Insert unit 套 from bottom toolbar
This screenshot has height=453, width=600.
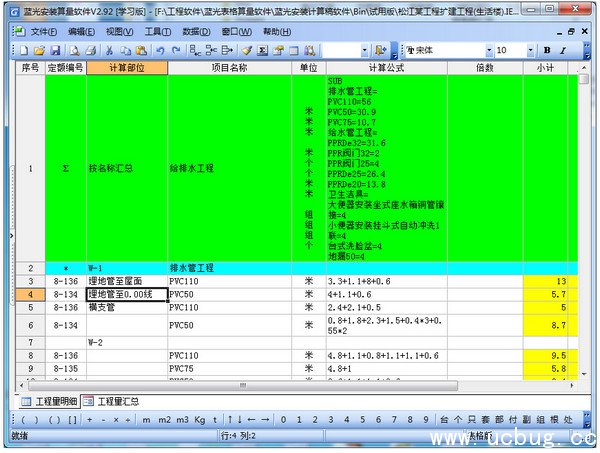click(x=486, y=420)
